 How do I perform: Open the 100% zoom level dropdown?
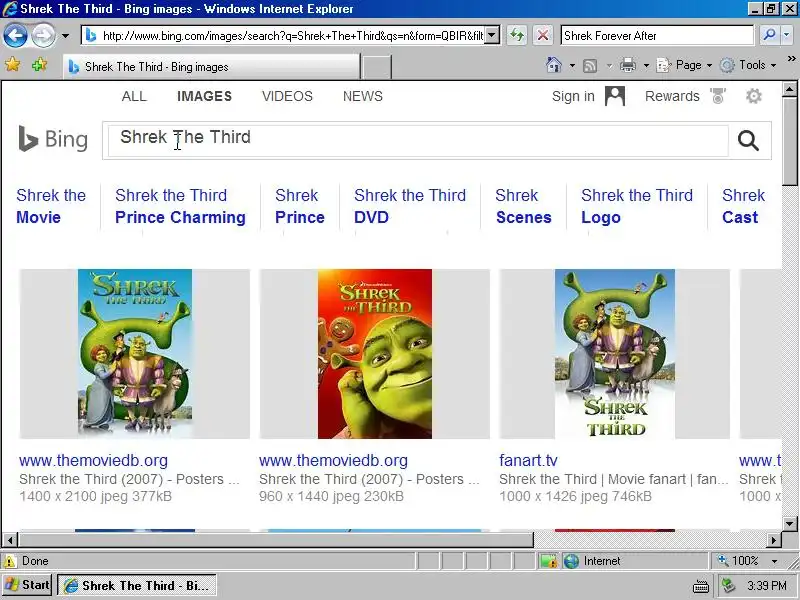pyautogui.click(x=774, y=561)
